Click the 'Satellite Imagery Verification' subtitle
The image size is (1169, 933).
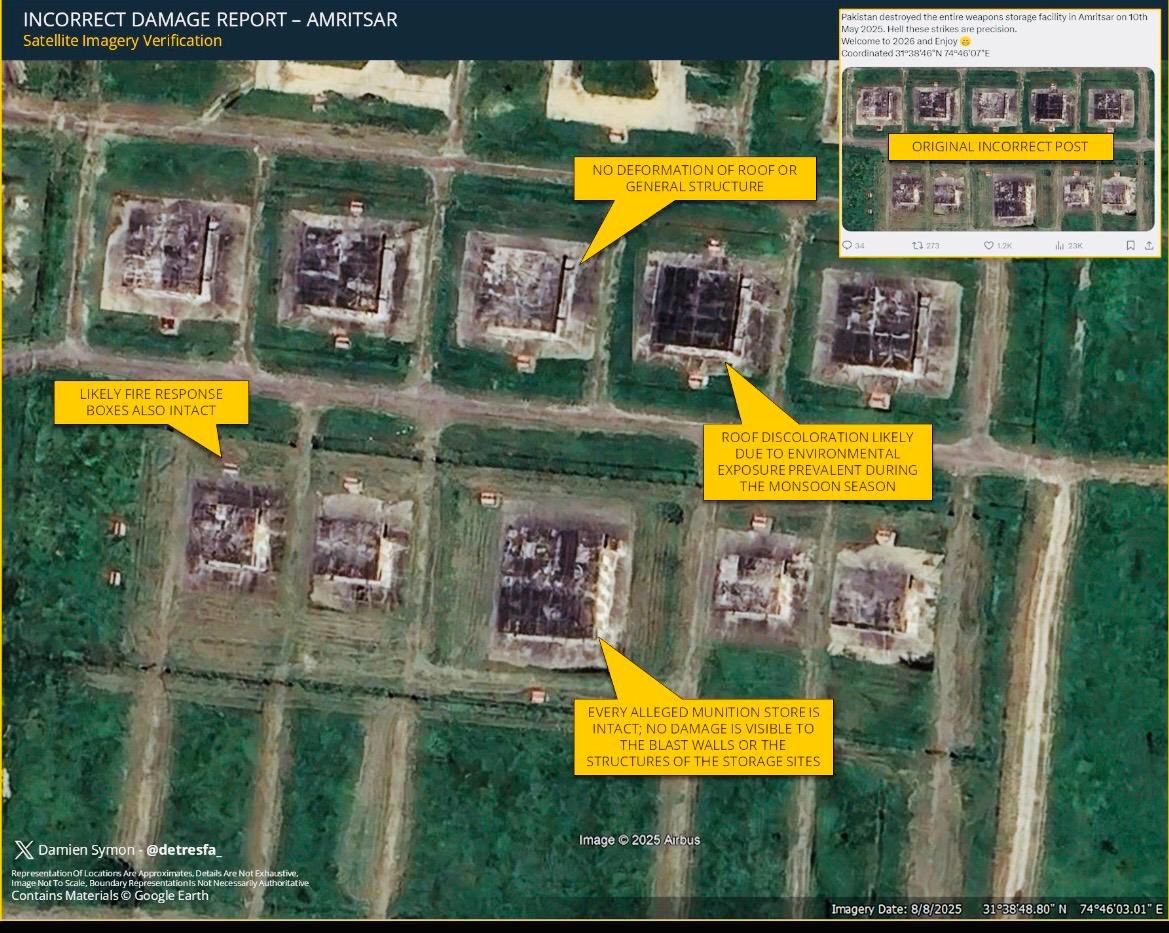point(122,41)
